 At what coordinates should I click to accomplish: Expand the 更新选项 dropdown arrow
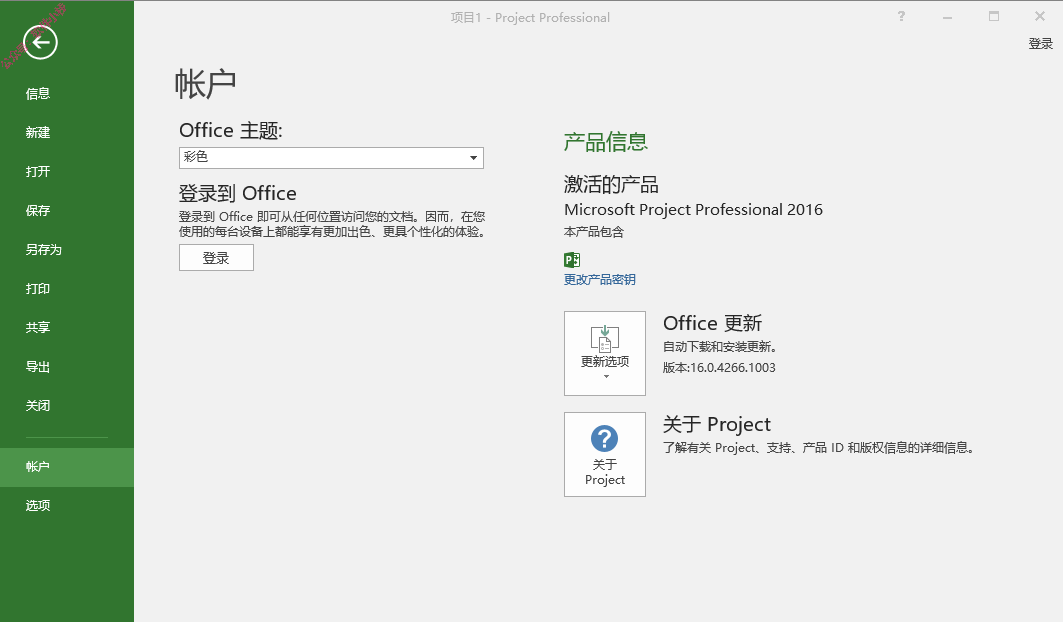[606, 376]
